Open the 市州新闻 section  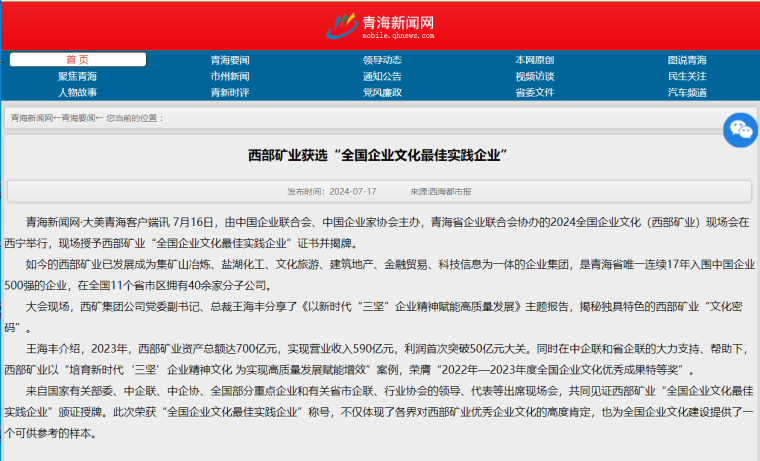tap(230, 76)
